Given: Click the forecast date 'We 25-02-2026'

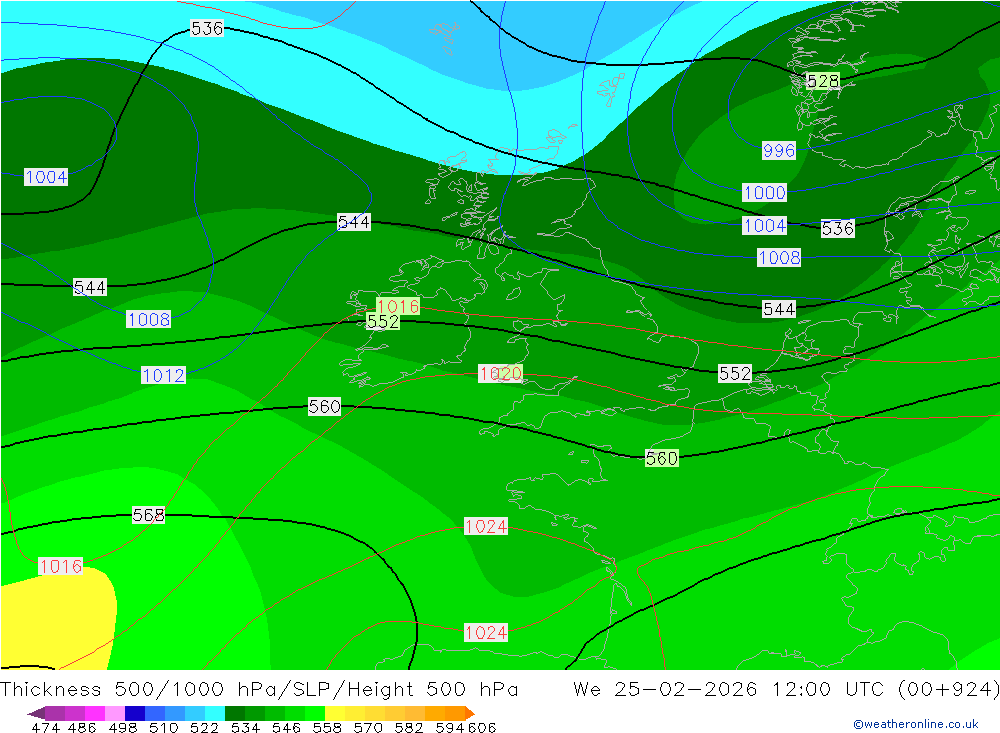Looking at the screenshot, I should tap(665, 690).
